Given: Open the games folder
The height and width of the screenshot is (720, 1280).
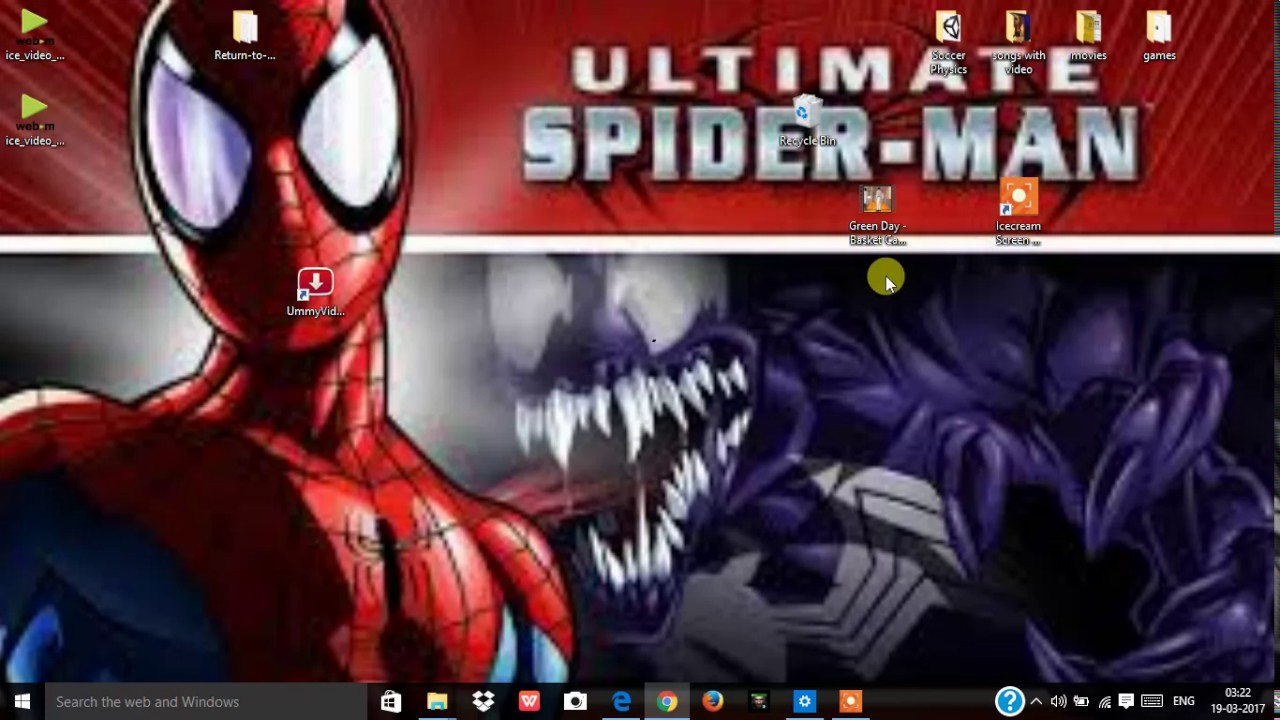Looking at the screenshot, I should (1159, 35).
